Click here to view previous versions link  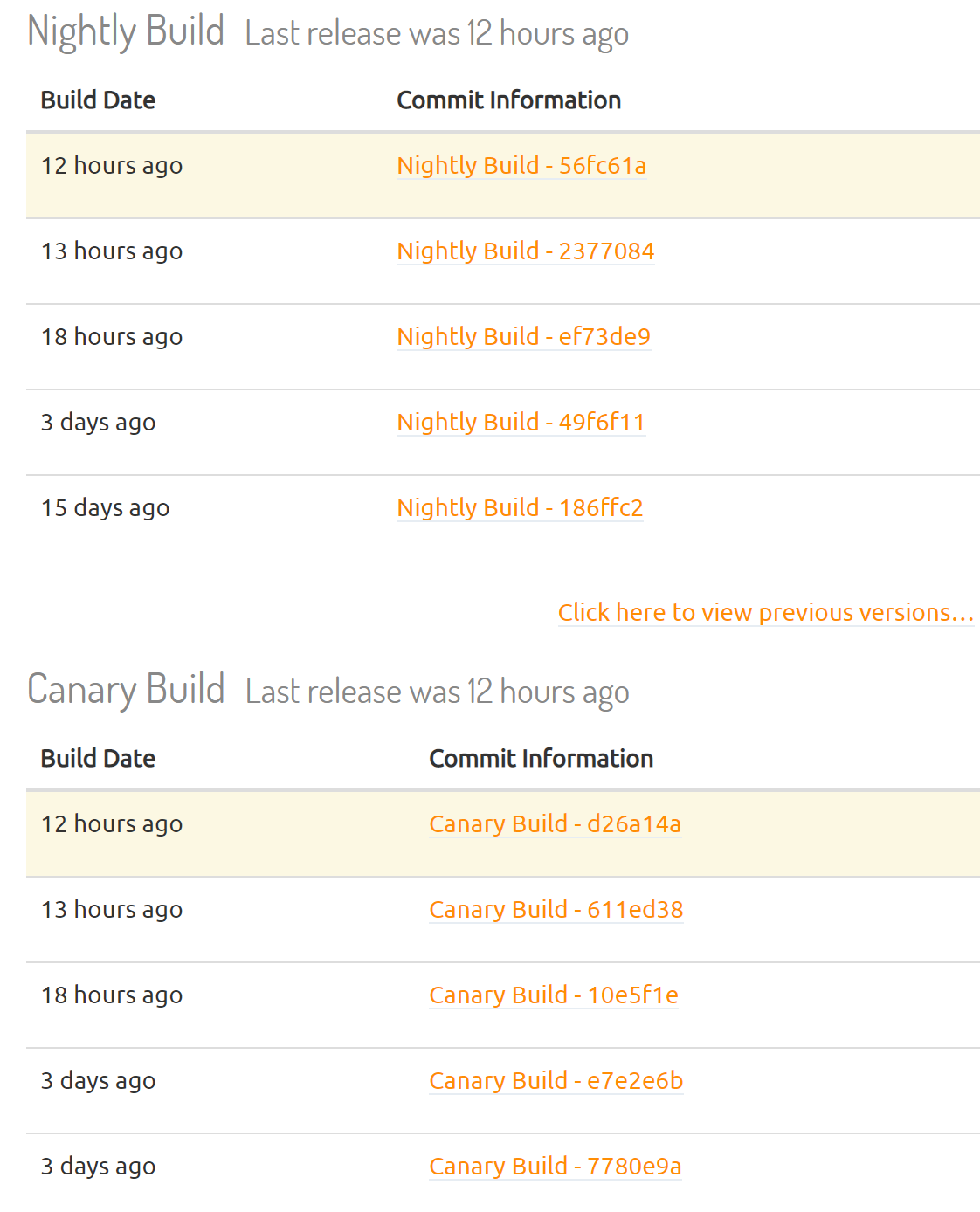pyautogui.click(x=766, y=612)
